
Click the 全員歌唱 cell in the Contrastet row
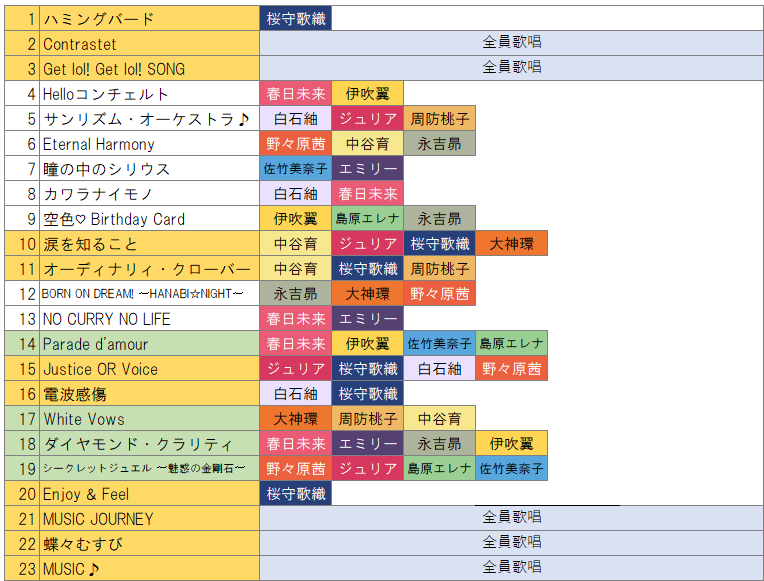511,43
